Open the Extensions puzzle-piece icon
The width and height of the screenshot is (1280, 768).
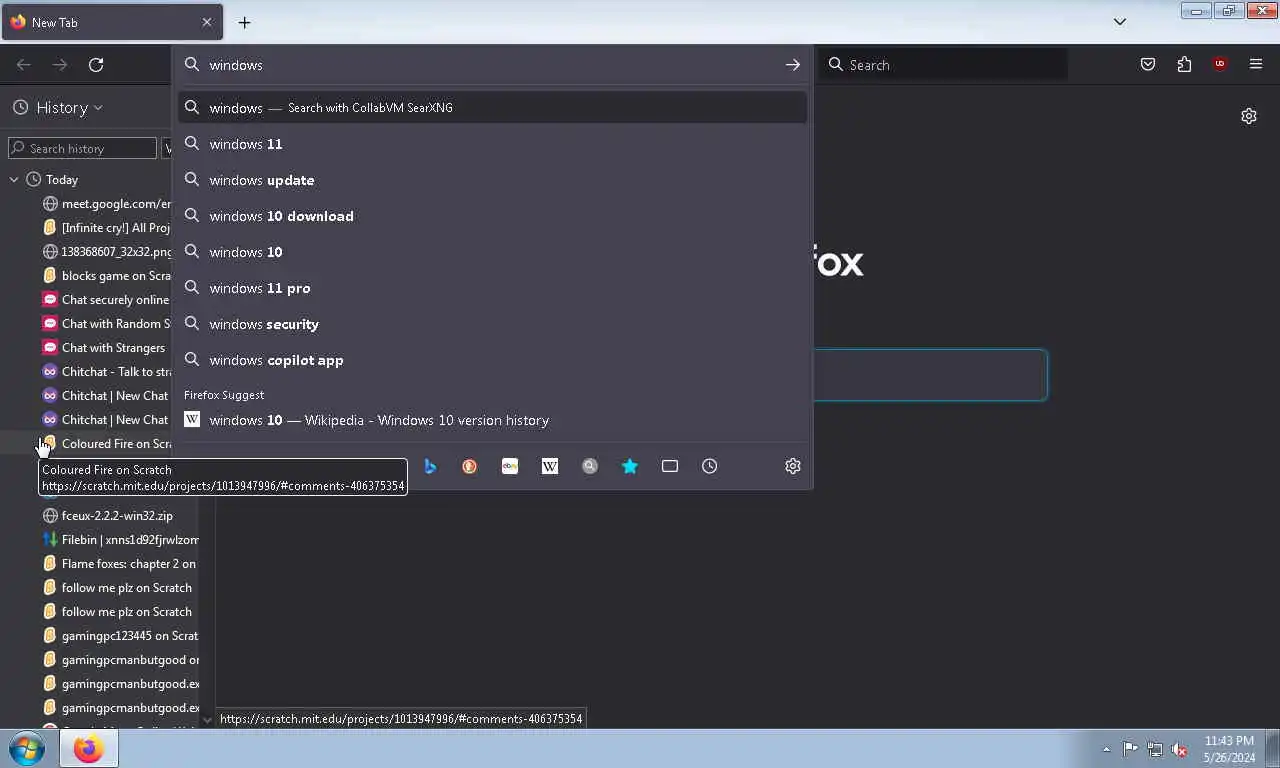pos(1184,65)
